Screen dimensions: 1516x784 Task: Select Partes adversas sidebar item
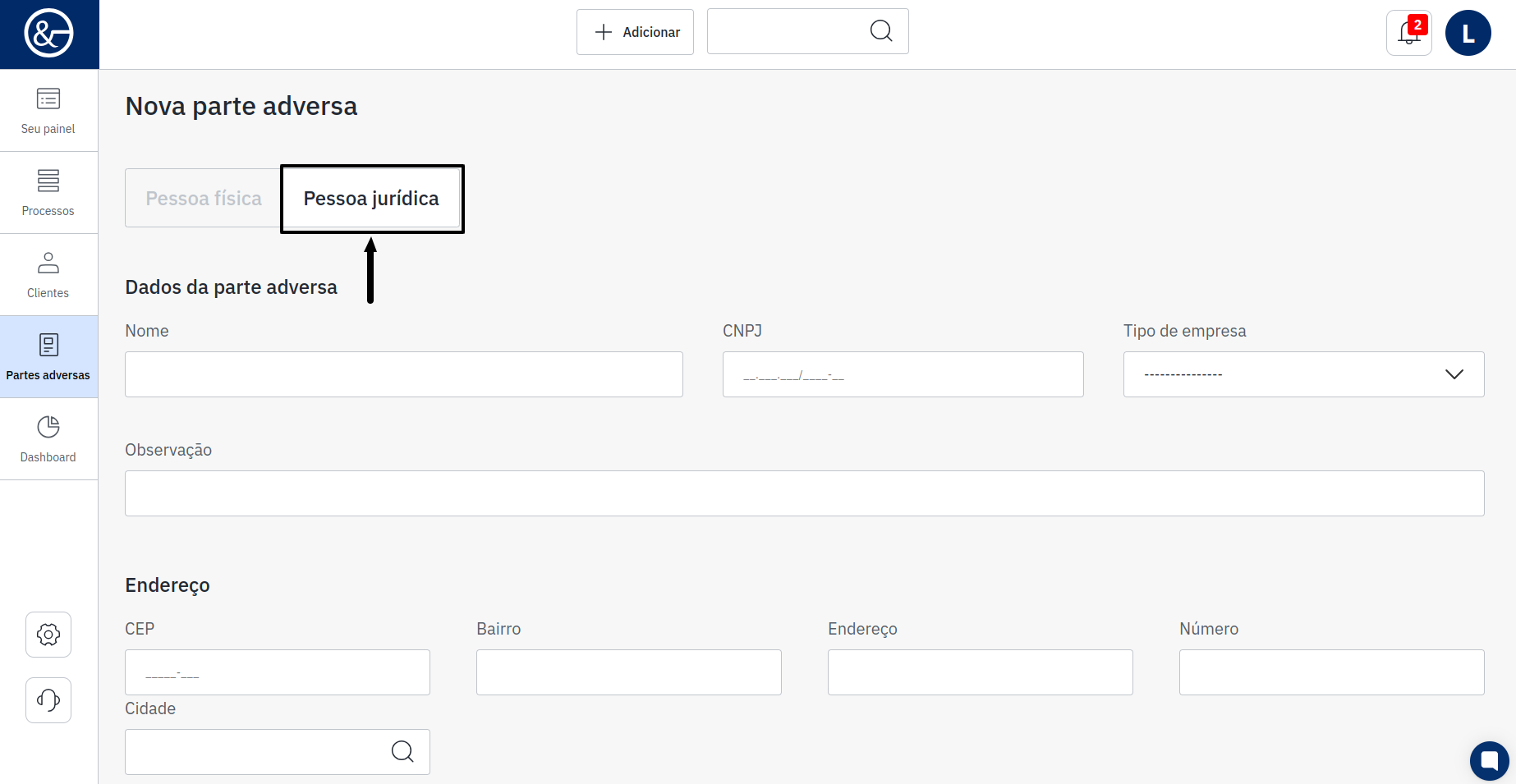48,357
